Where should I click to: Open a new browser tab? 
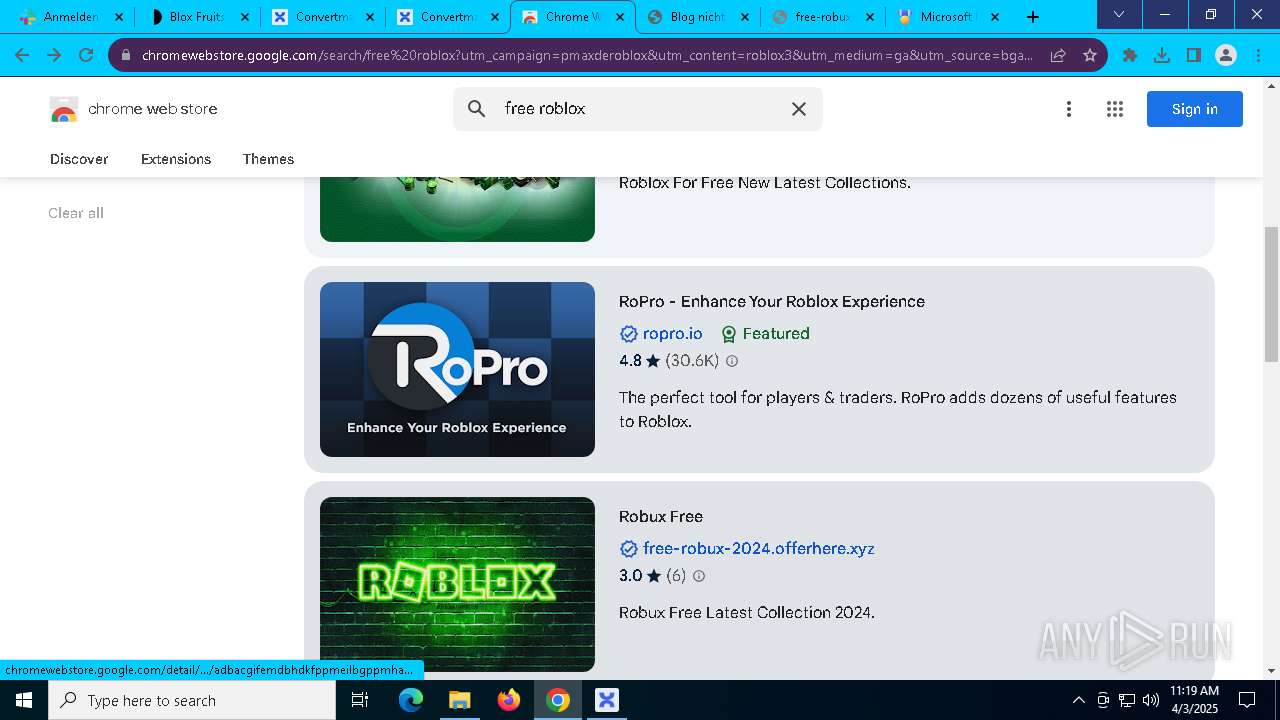pos(1033,17)
